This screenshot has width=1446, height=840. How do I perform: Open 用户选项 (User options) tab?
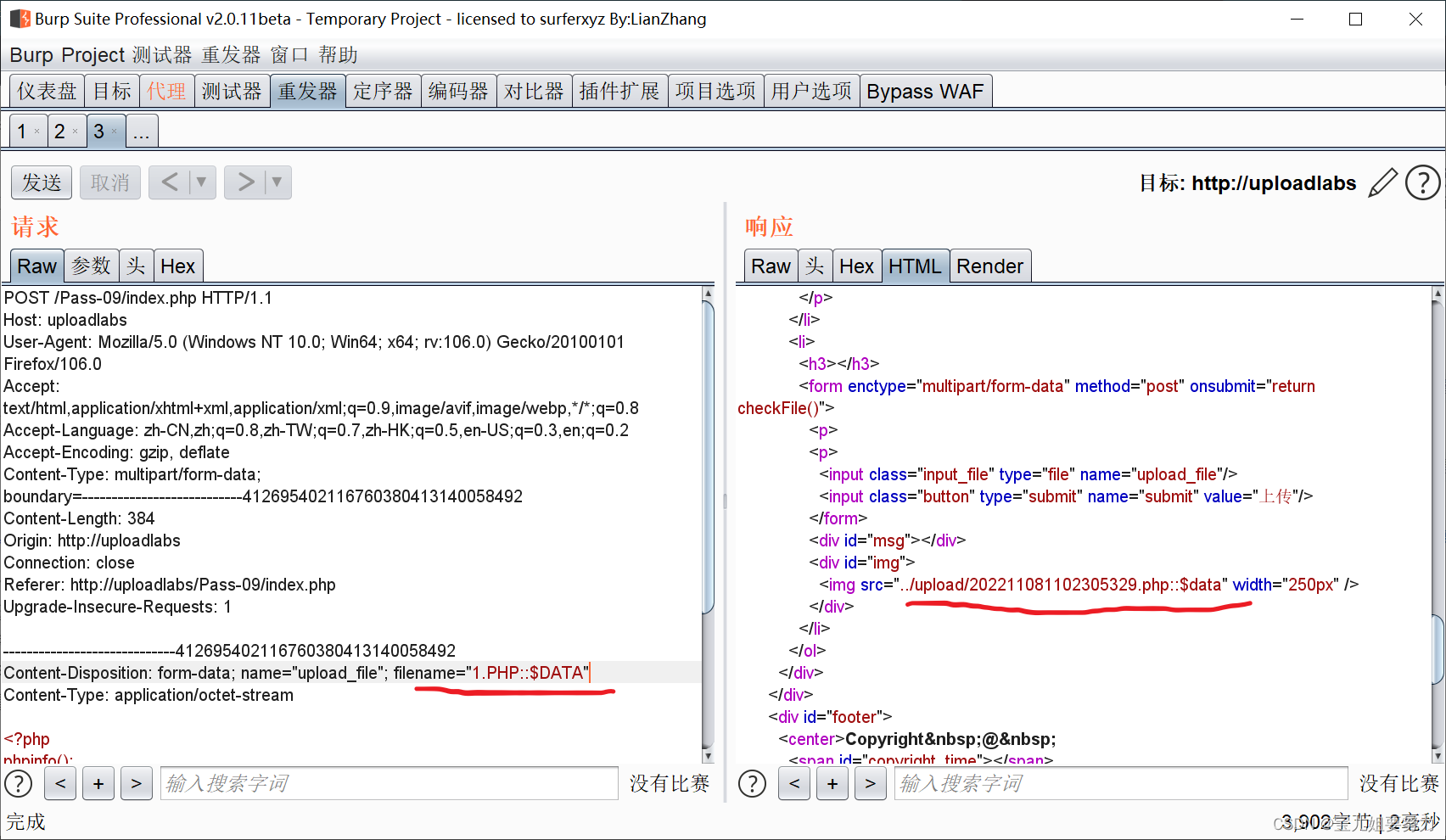pos(812,91)
